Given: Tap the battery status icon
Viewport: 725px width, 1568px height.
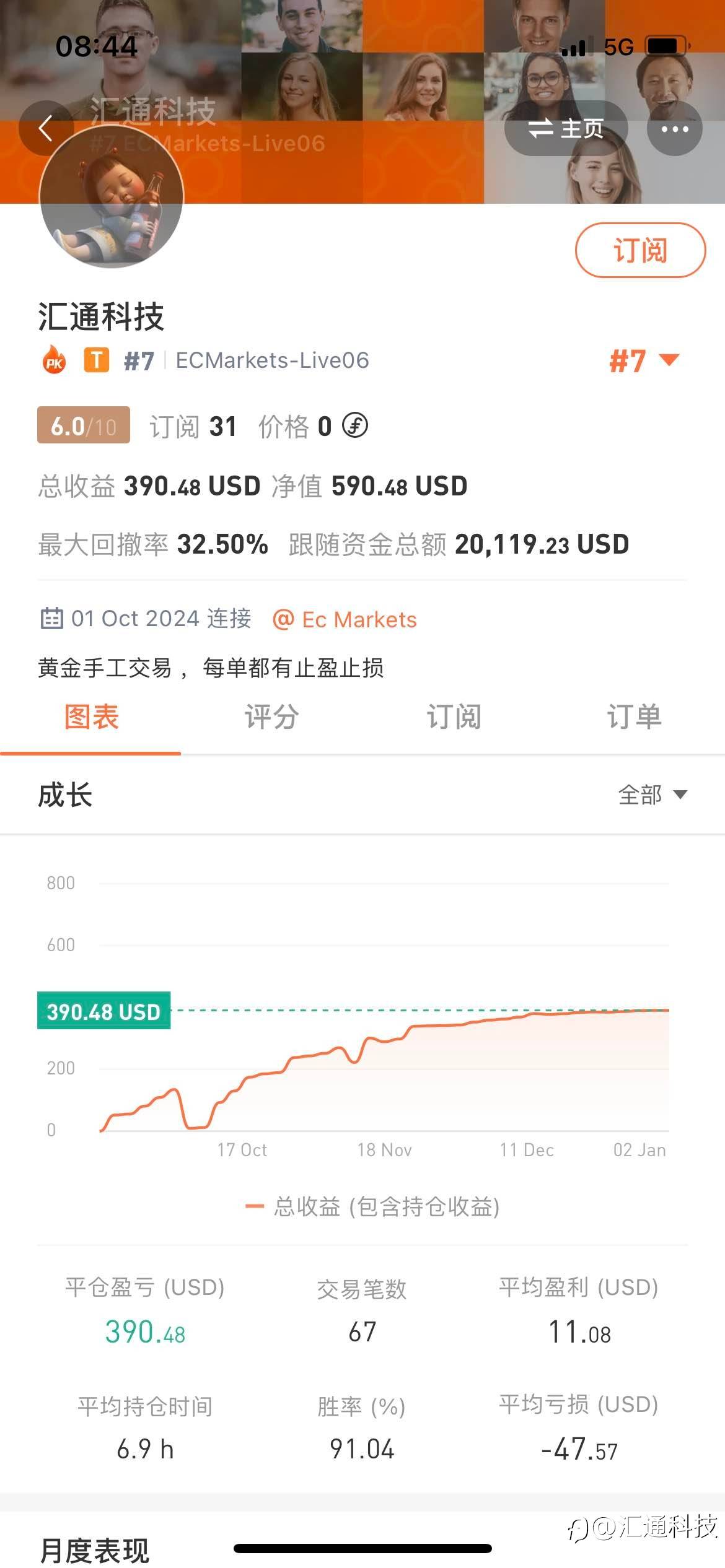Looking at the screenshot, I should 667,46.
